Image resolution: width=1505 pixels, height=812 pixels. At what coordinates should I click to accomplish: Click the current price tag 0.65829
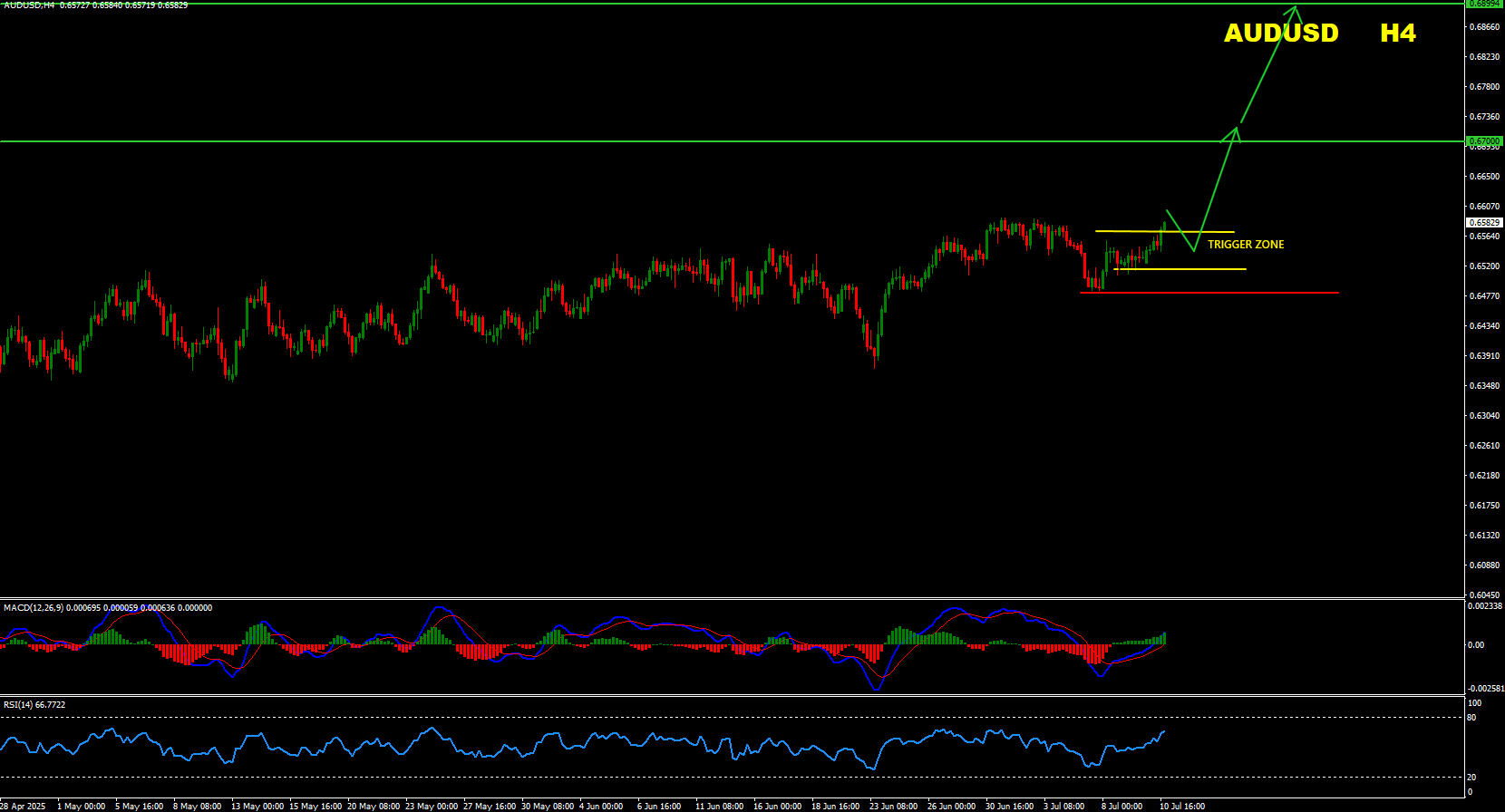(1484, 222)
